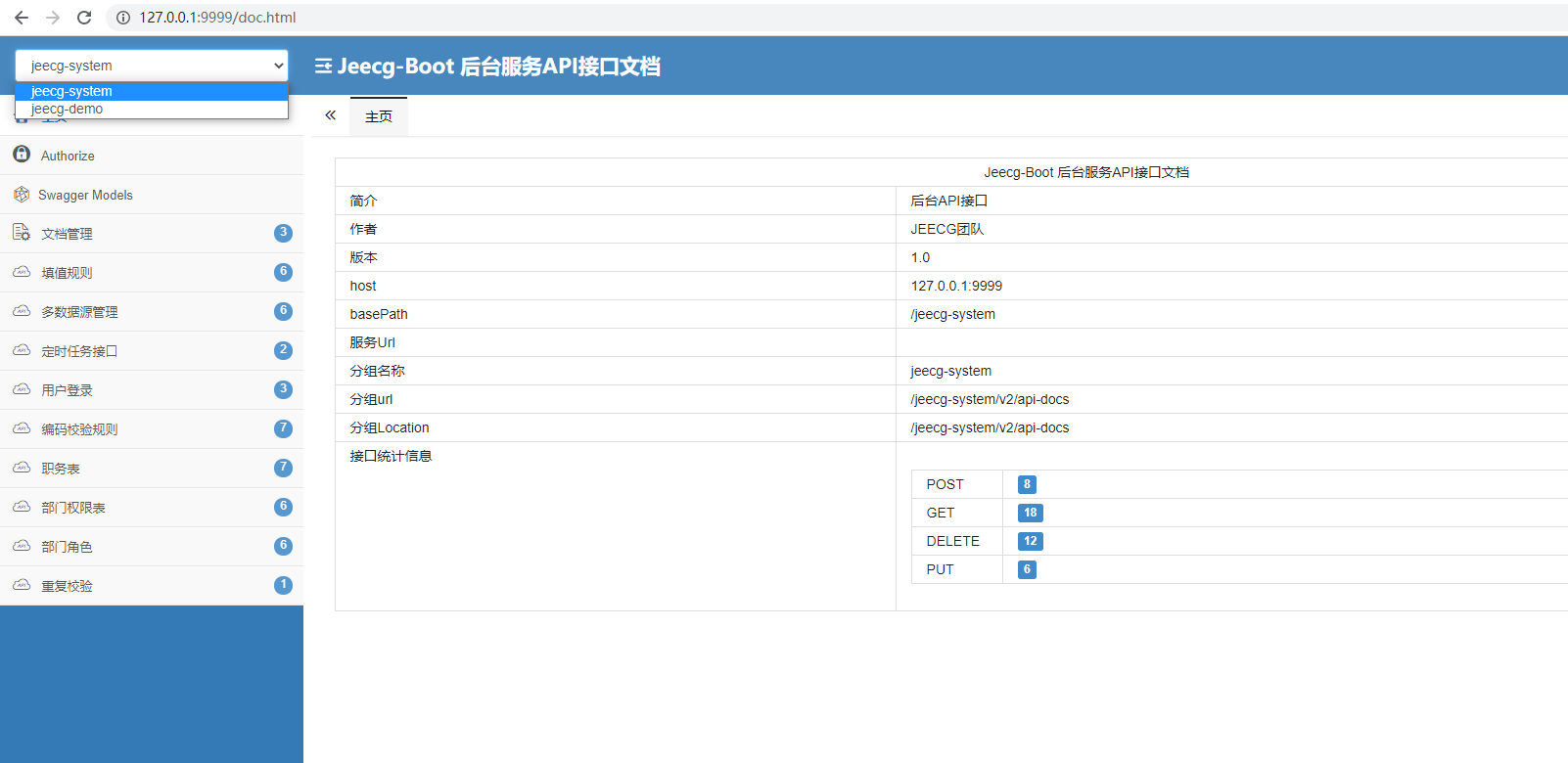1568x763 pixels.
Task: Click the 简介 value 后台API接口
Action: coord(949,201)
